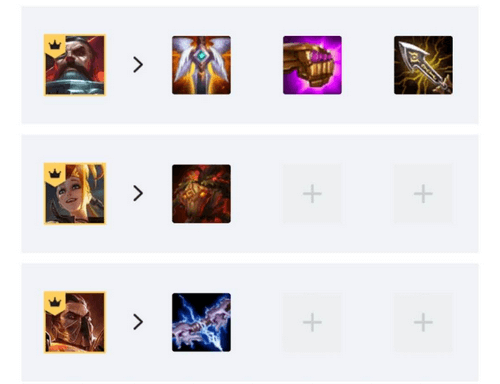Expand the chevron beside the masked champion
500x384 pixels.
pyautogui.click(x=138, y=322)
